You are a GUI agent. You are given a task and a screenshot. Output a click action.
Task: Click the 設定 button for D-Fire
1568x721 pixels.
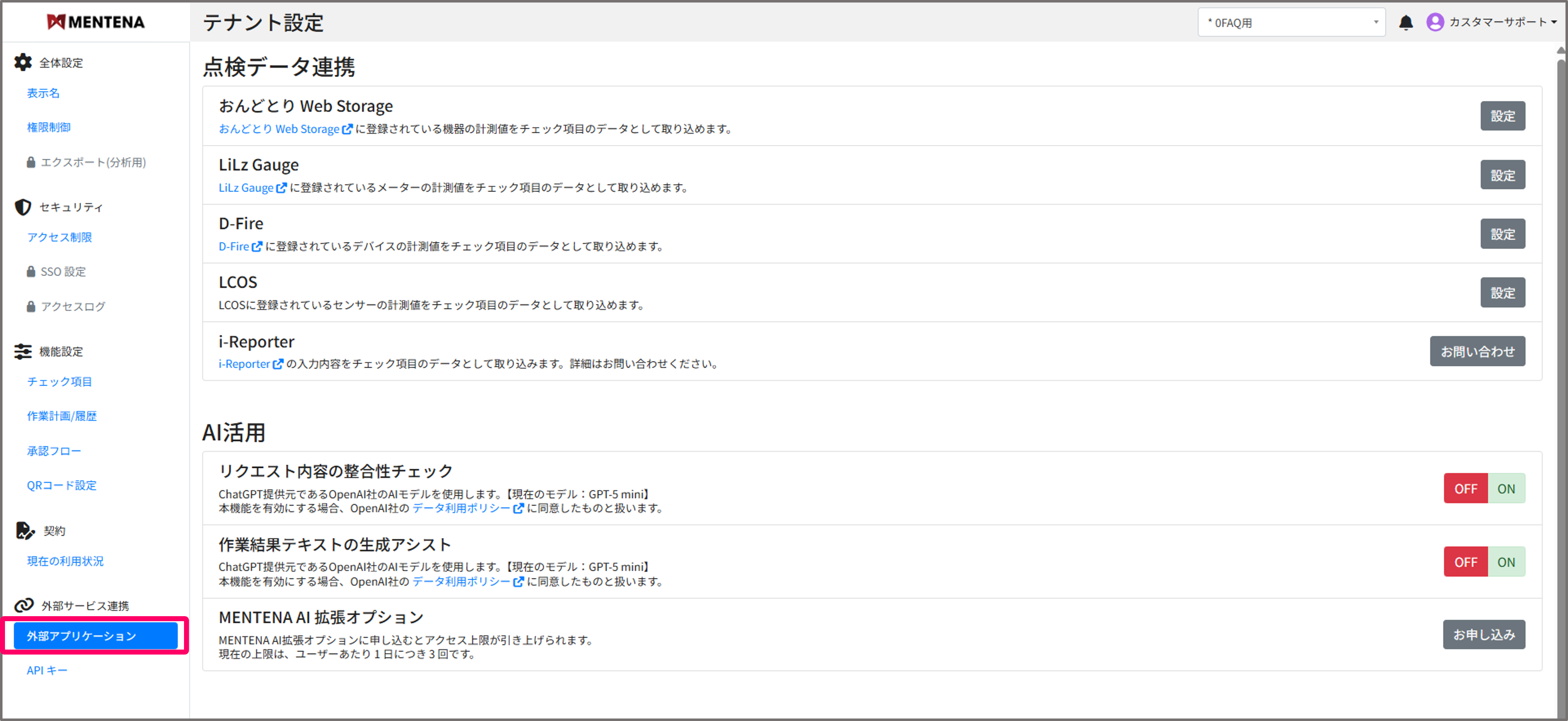pos(1503,233)
